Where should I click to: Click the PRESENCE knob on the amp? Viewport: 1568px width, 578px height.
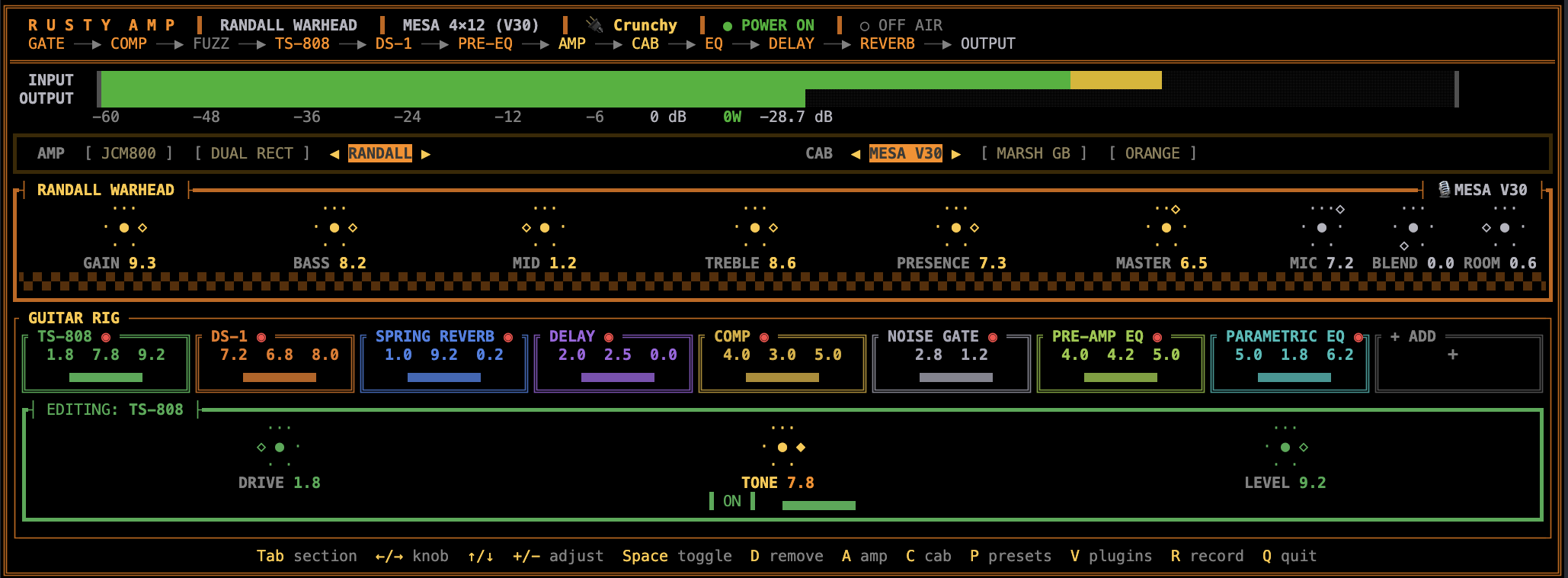click(x=956, y=227)
